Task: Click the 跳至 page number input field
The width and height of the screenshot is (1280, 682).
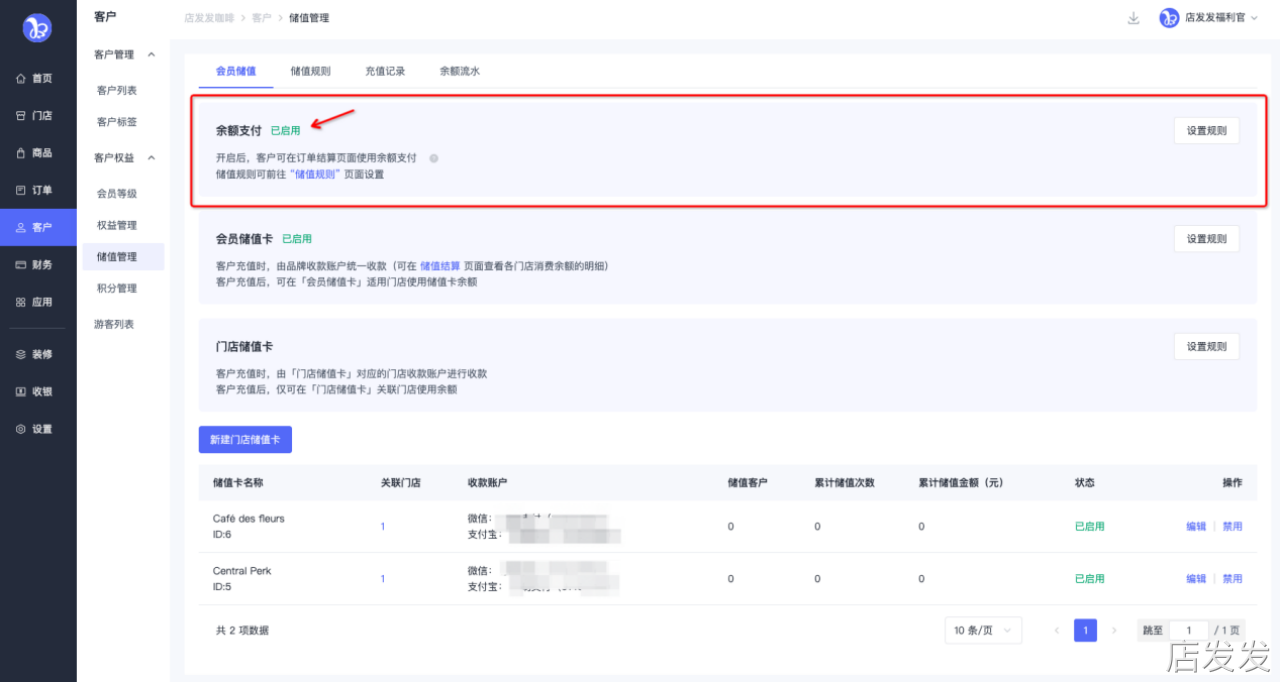Action: tap(1189, 630)
